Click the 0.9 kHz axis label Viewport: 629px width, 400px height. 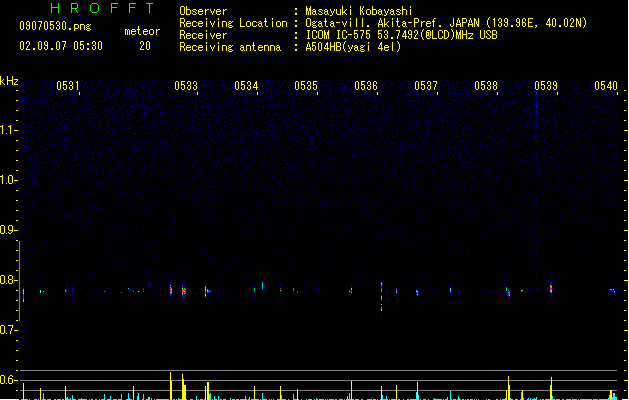[x=8, y=230]
